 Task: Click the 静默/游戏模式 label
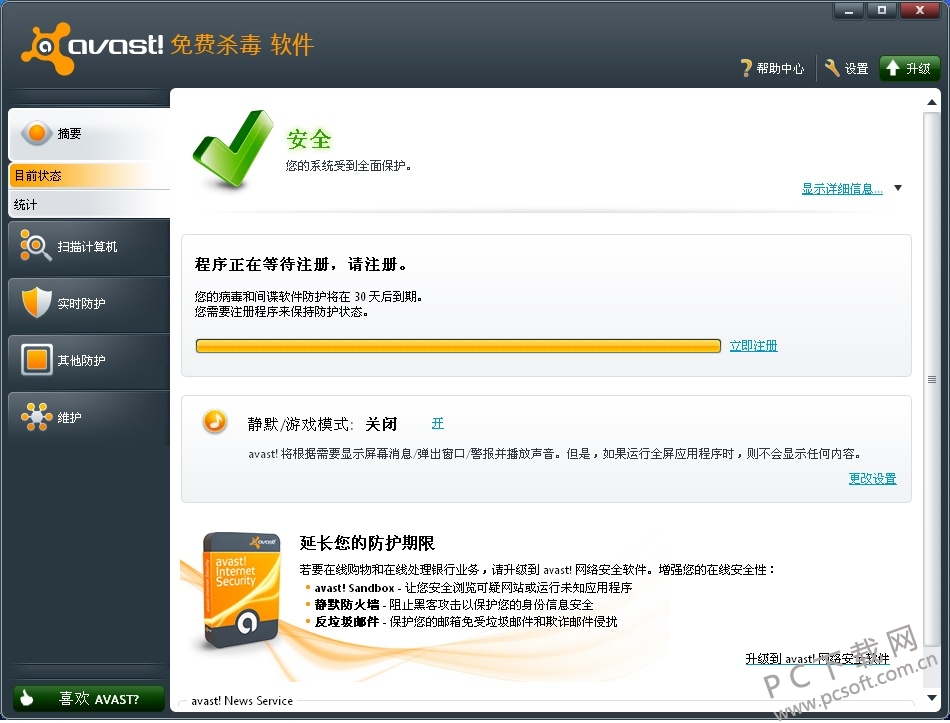click(x=299, y=424)
